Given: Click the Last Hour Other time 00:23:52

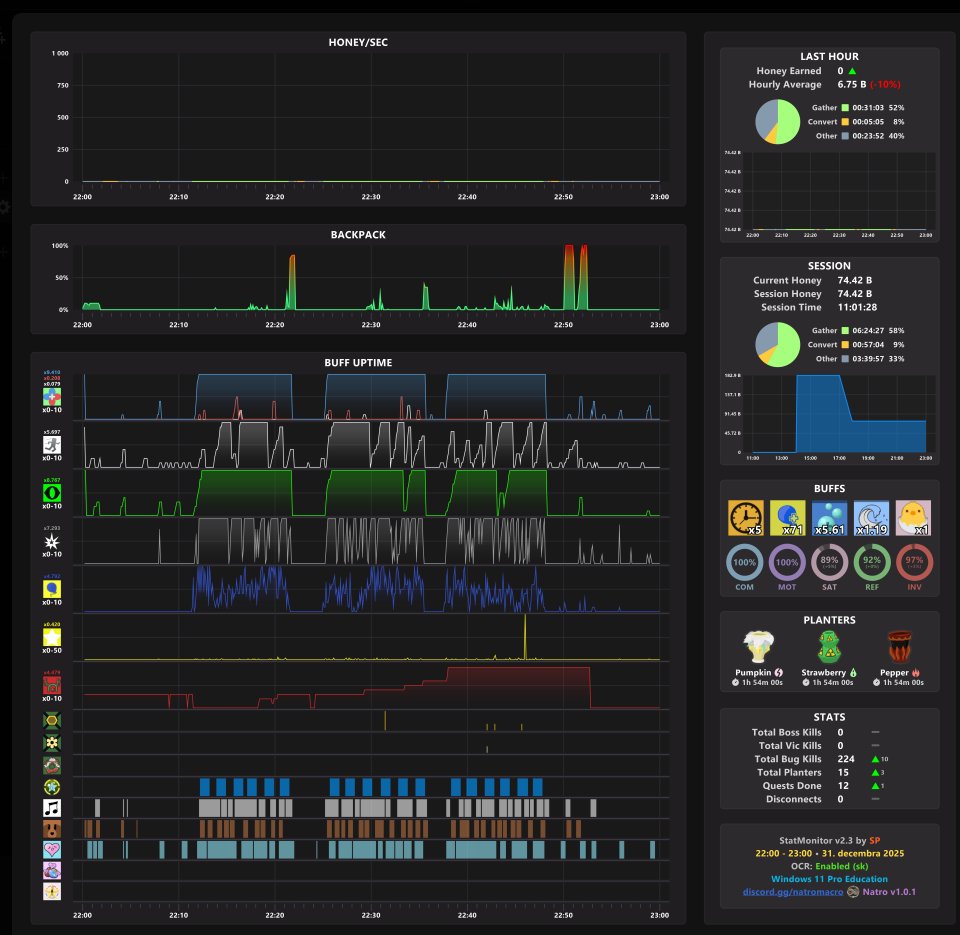Looking at the screenshot, I should pyautogui.click(x=868, y=136).
